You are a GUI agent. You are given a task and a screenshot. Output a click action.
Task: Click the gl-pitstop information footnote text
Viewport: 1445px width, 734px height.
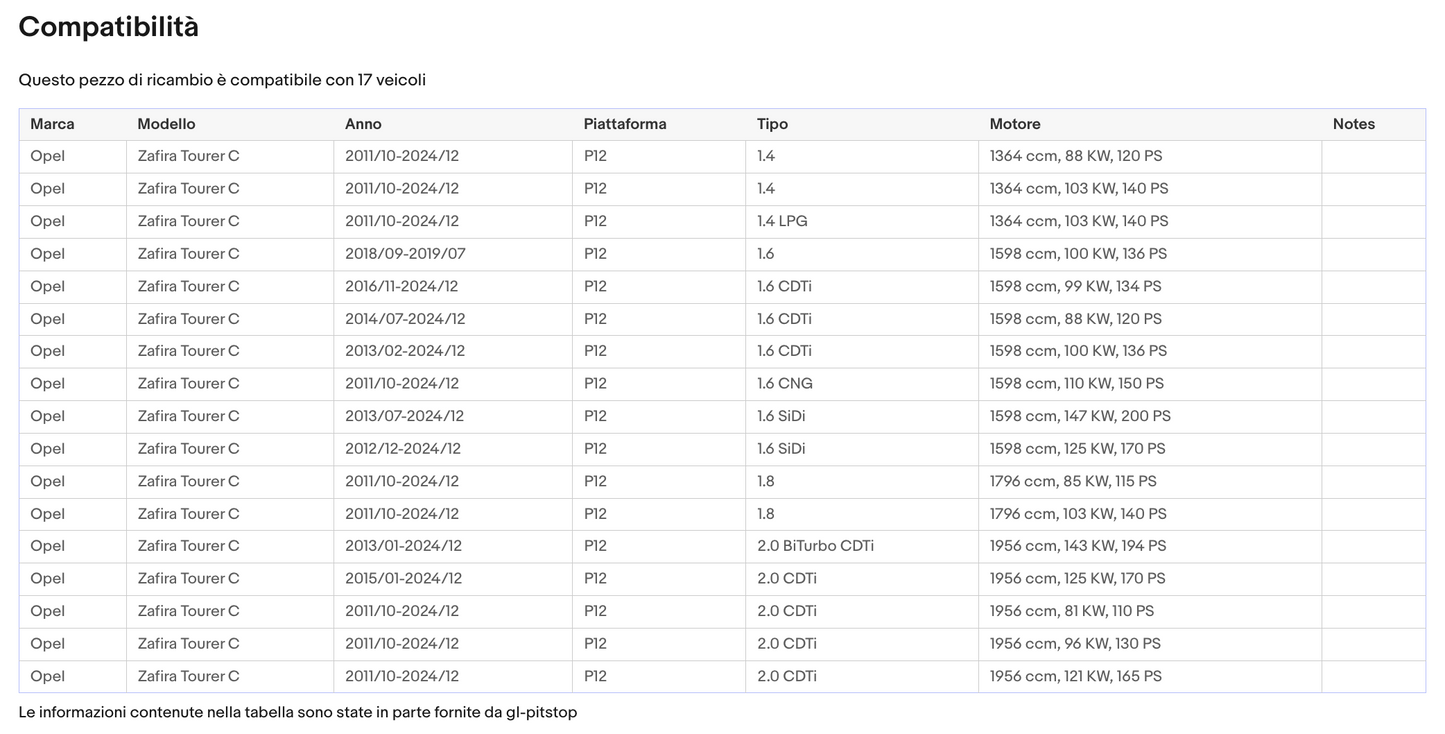297,713
